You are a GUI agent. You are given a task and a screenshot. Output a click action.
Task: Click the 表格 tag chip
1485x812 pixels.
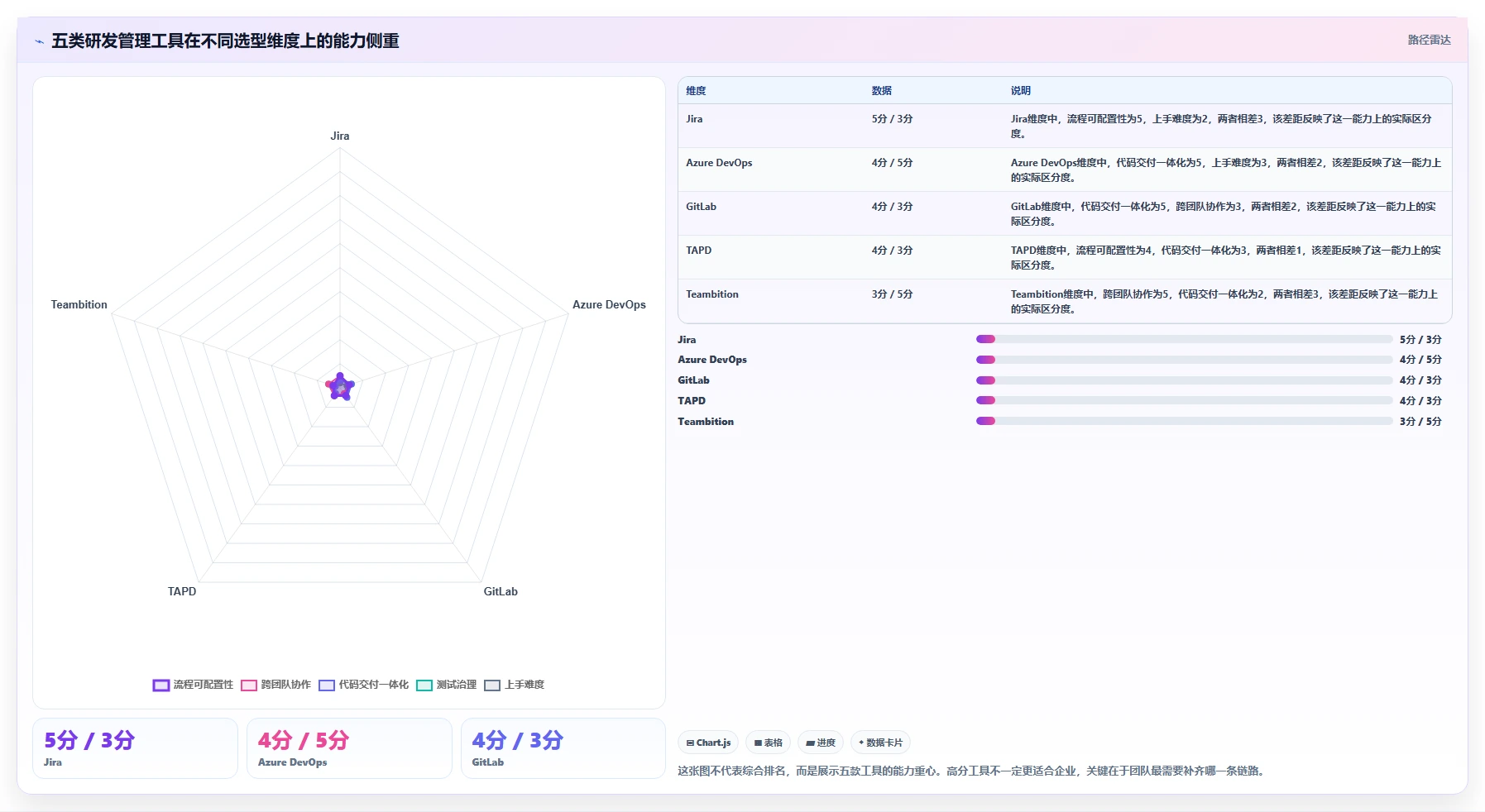pos(768,743)
